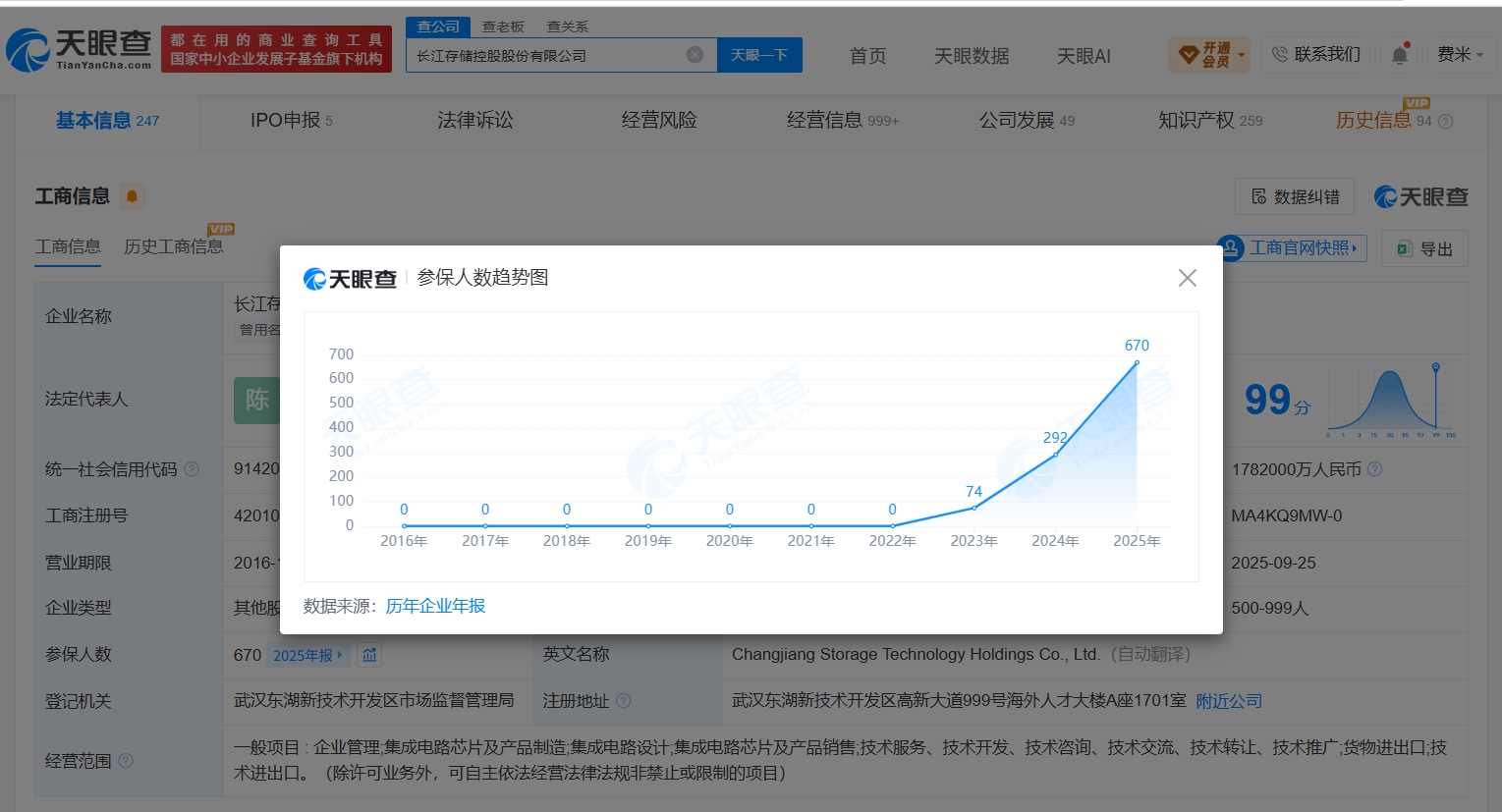Click the 导出 export button
The height and width of the screenshot is (812, 1502).
(1424, 249)
